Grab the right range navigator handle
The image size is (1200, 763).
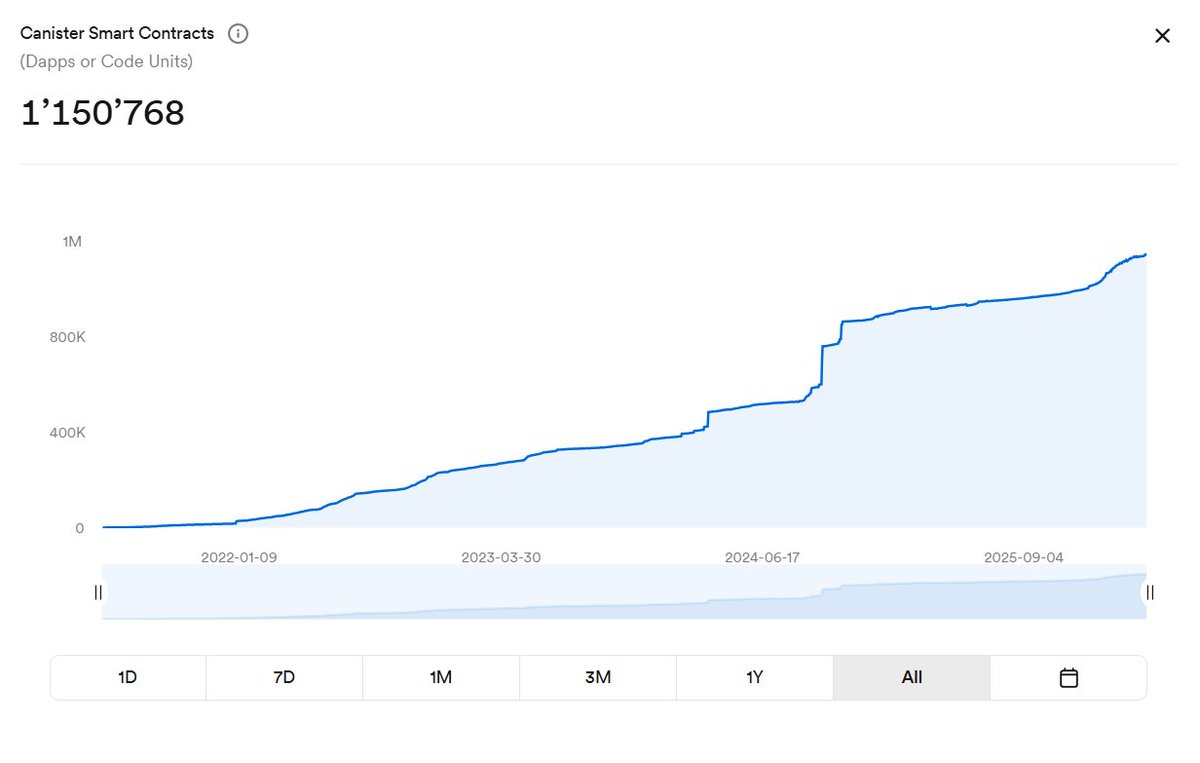click(1150, 592)
